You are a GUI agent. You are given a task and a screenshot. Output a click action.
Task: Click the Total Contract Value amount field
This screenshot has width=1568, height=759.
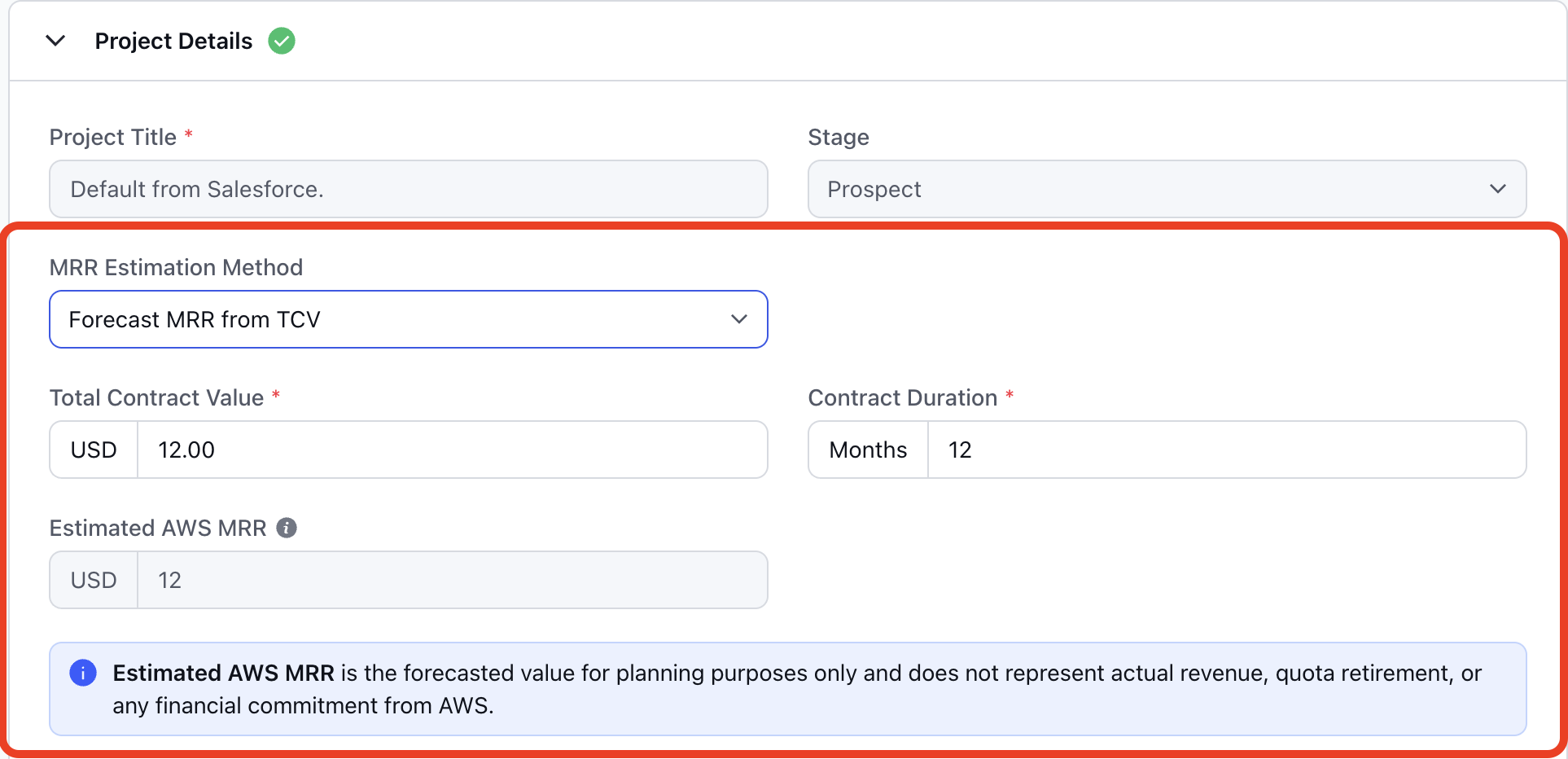coord(453,450)
